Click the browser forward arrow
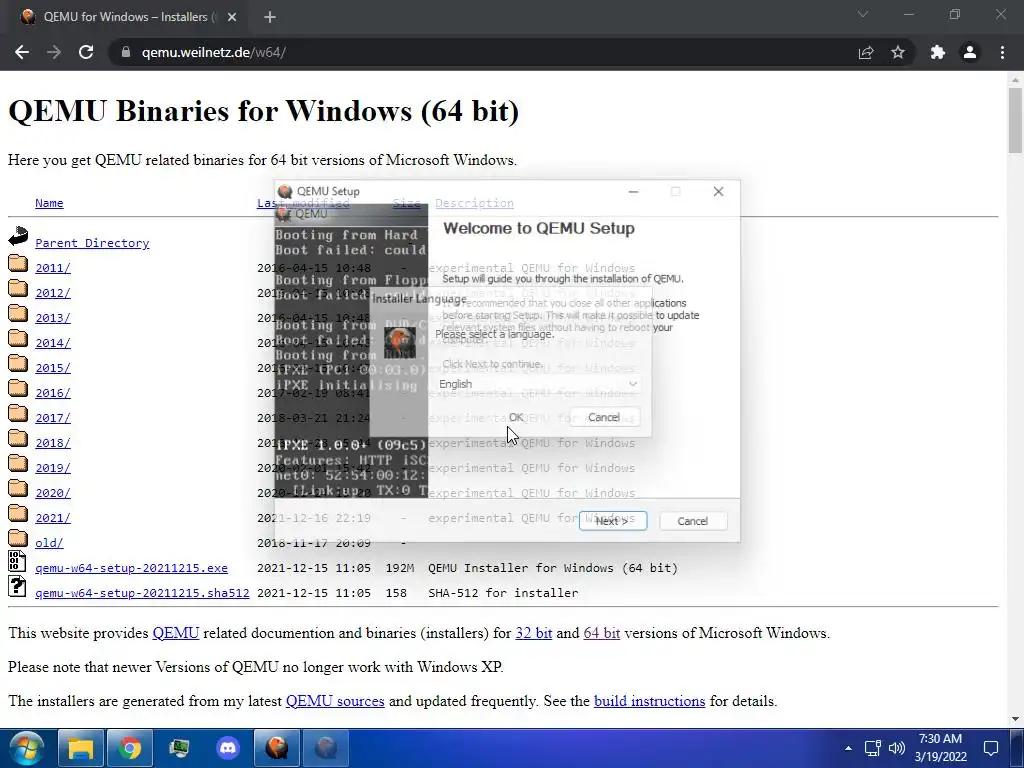Viewport: 1024px width, 768px height. [54, 52]
